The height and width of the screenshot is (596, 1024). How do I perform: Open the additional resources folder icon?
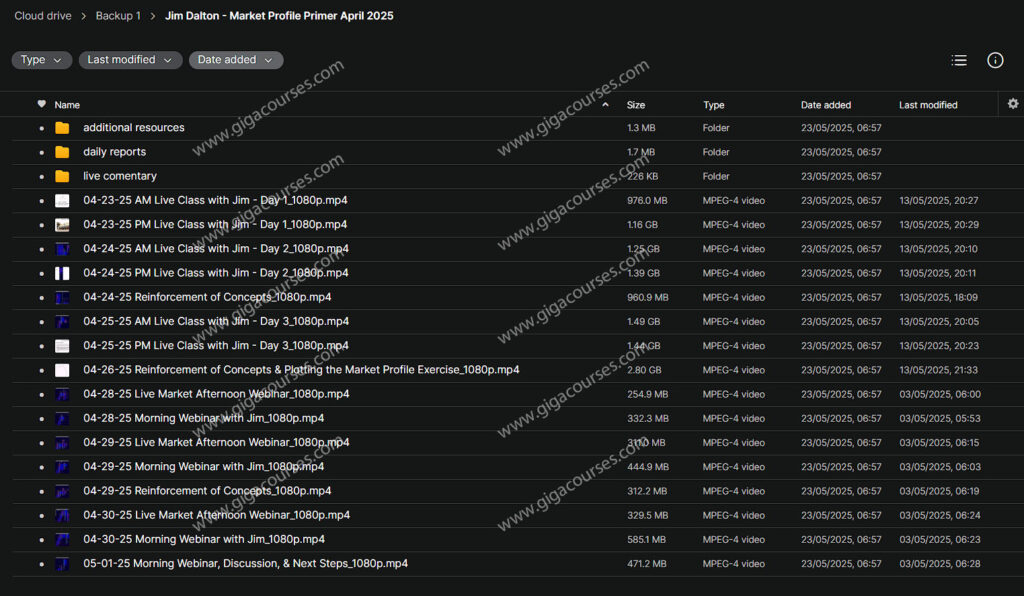62,128
